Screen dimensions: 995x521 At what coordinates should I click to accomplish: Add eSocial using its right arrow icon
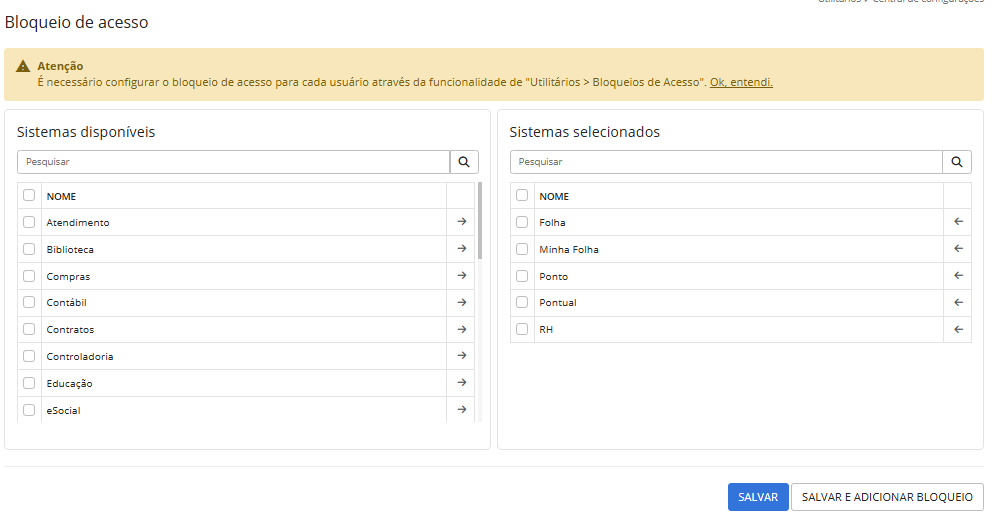click(461, 409)
